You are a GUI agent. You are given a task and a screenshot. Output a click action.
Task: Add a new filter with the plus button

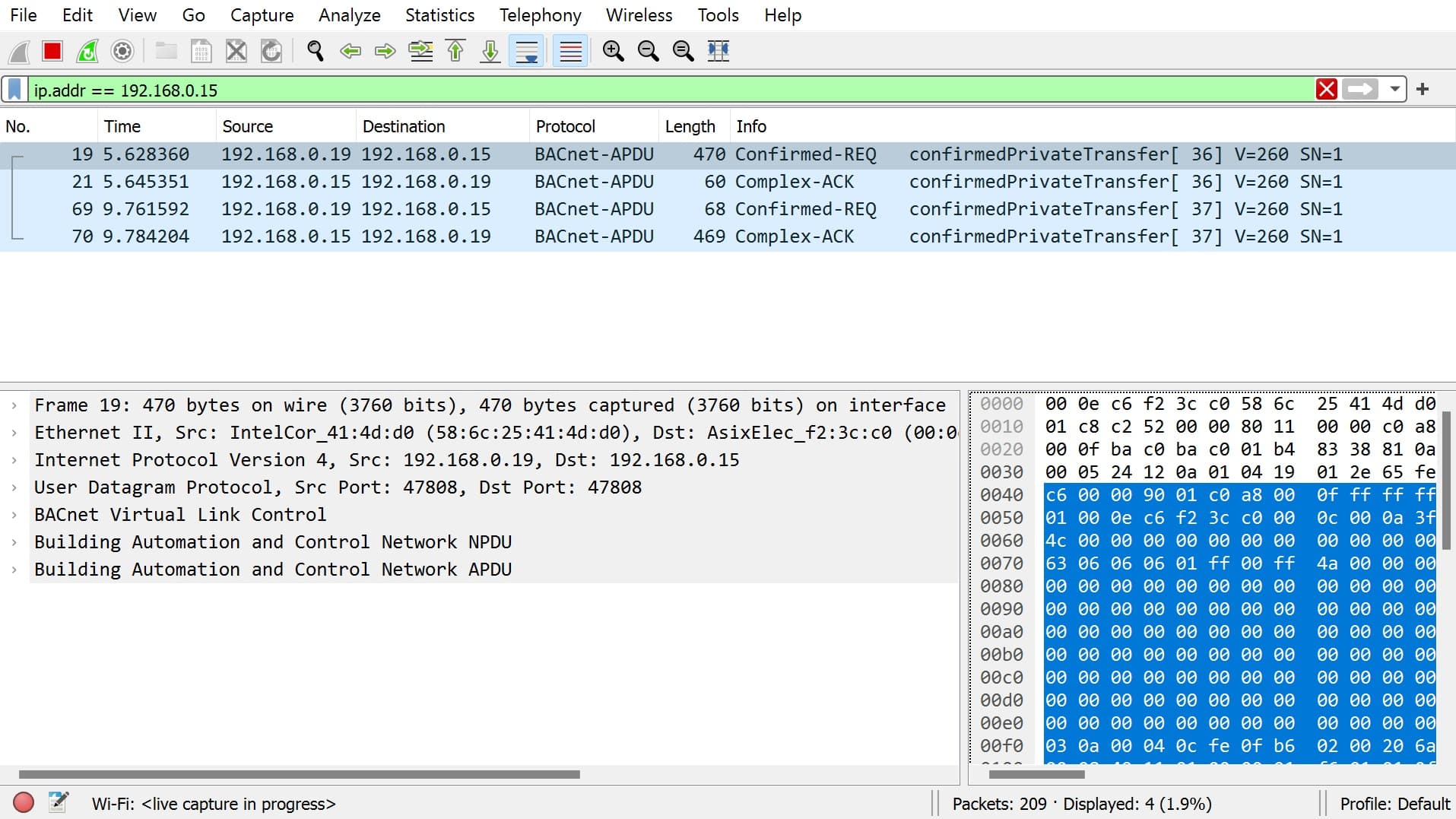(x=1423, y=90)
